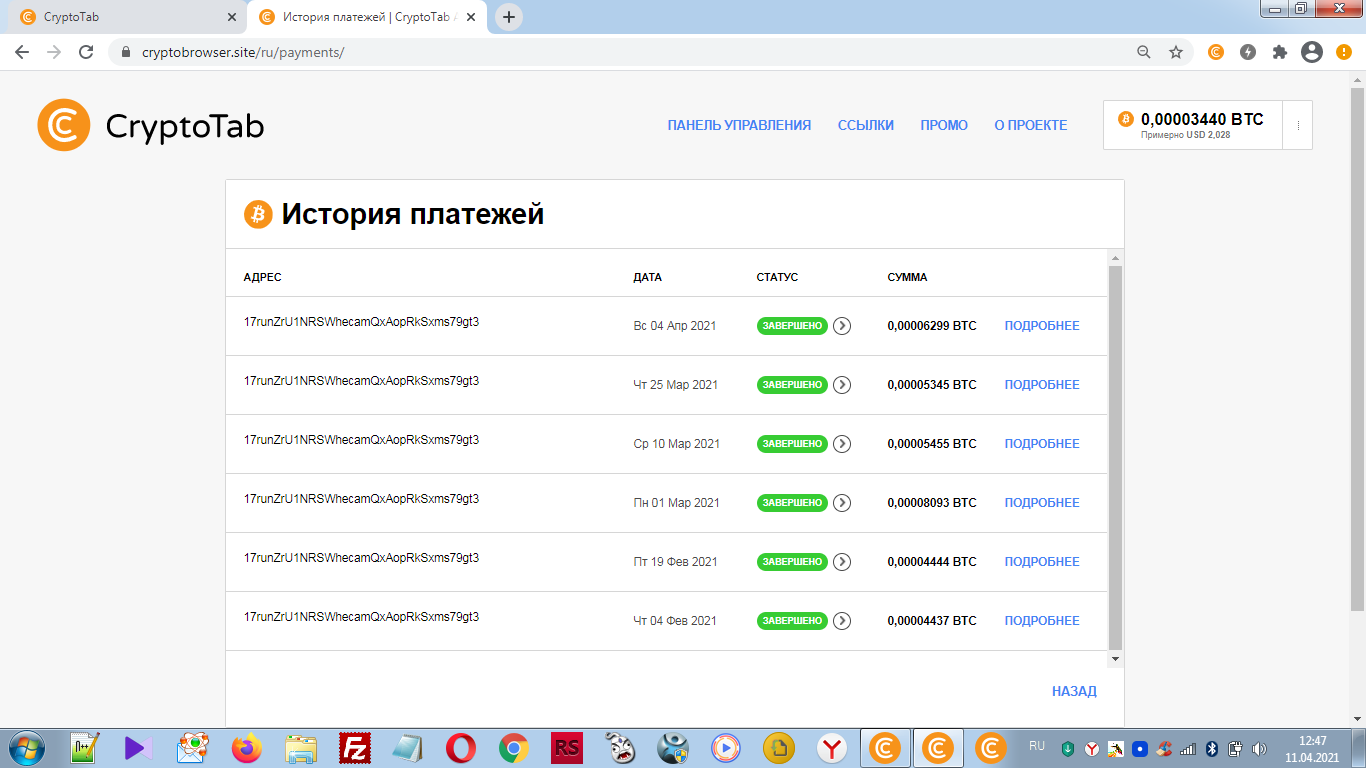Image resolution: width=1366 pixels, height=768 pixels.
Task: Open a new tab with plus button
Action: point(509,17)
